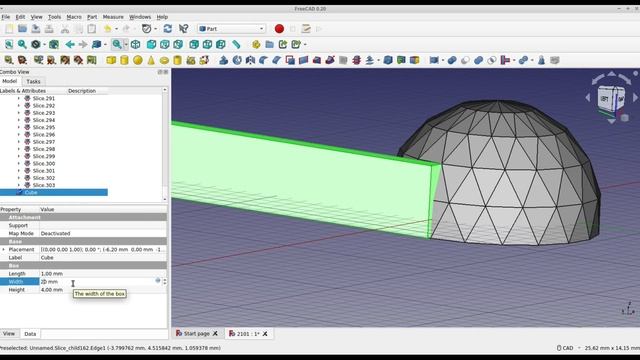This screenshot has width=640, height=360.
Task: Set isometric view with wireframe cube icon
Action: pos(136,44)
